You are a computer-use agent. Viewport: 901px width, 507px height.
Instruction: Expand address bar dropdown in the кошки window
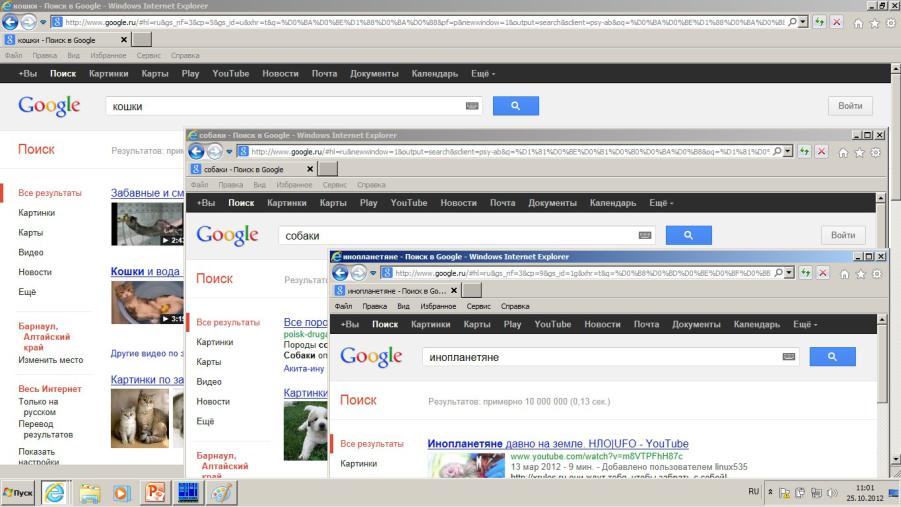pyautogui.click(x=803, y=22)
